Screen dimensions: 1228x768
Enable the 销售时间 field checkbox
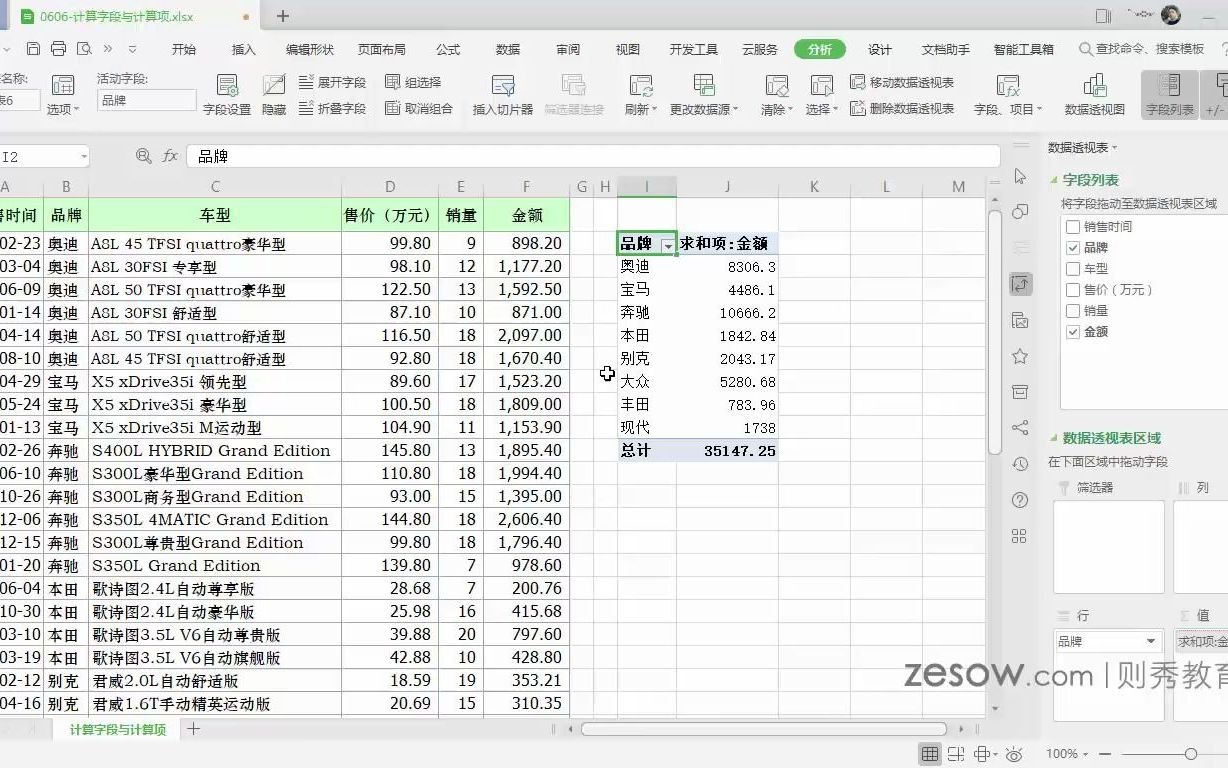[x=1071, y=225]
